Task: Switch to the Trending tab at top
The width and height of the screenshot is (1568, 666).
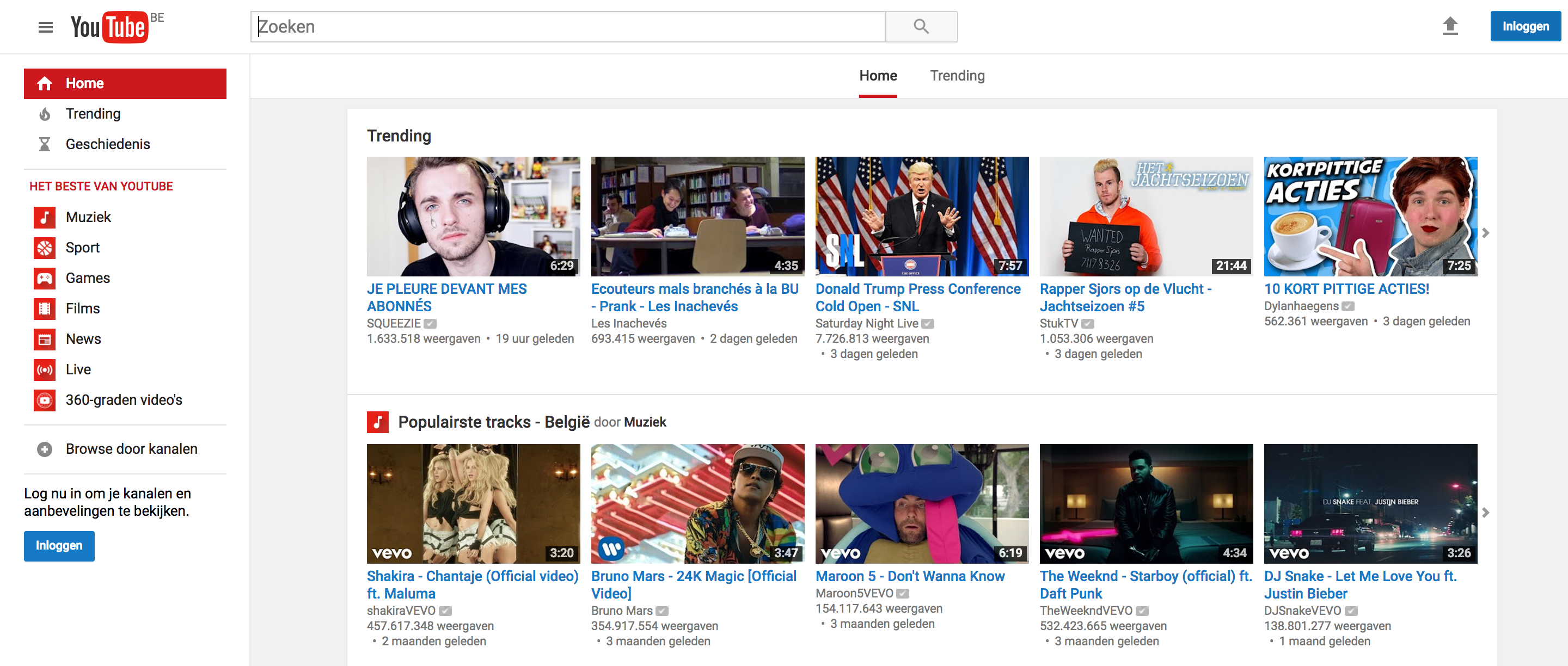Action: tap(957, 76)
